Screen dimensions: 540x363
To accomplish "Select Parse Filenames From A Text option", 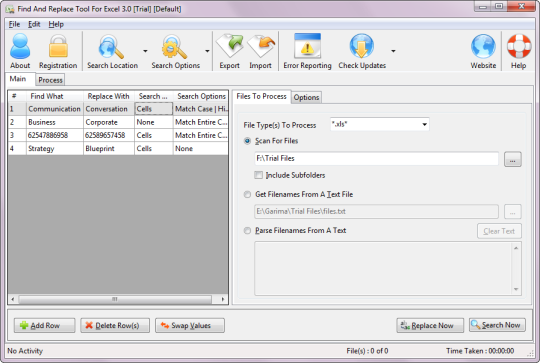I will (x=247, y=231).
